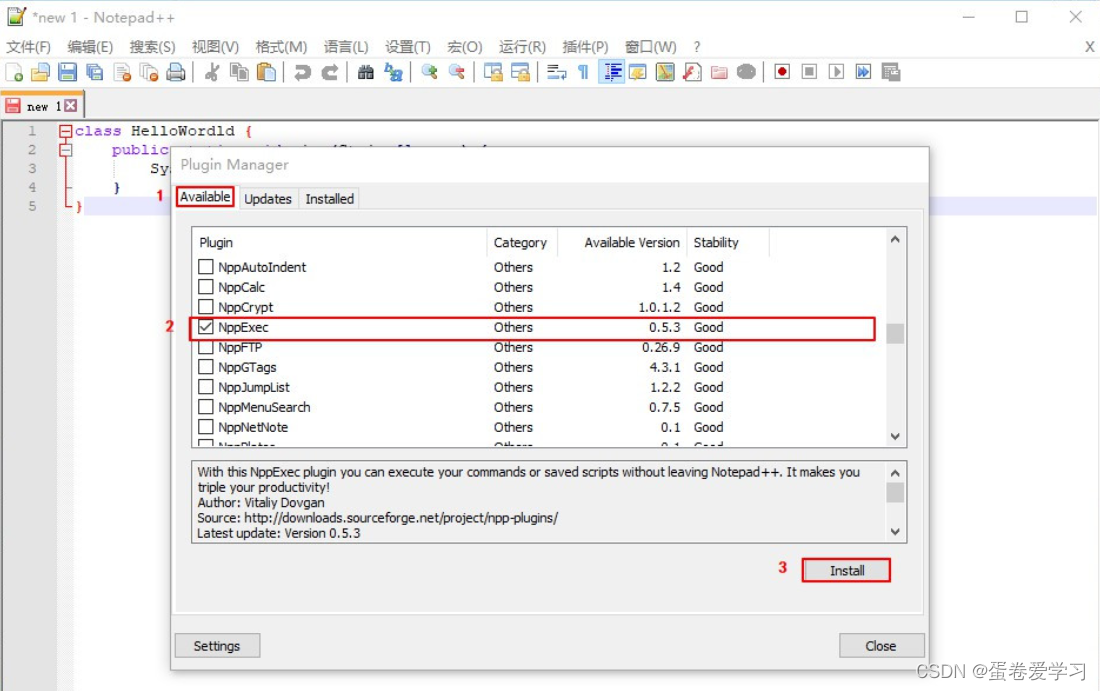Image resolution: width=1100 pixels, height=691 pixels.
Task: Click the plugin list scrollbar down arrow
Action: (x=895, y=437)
